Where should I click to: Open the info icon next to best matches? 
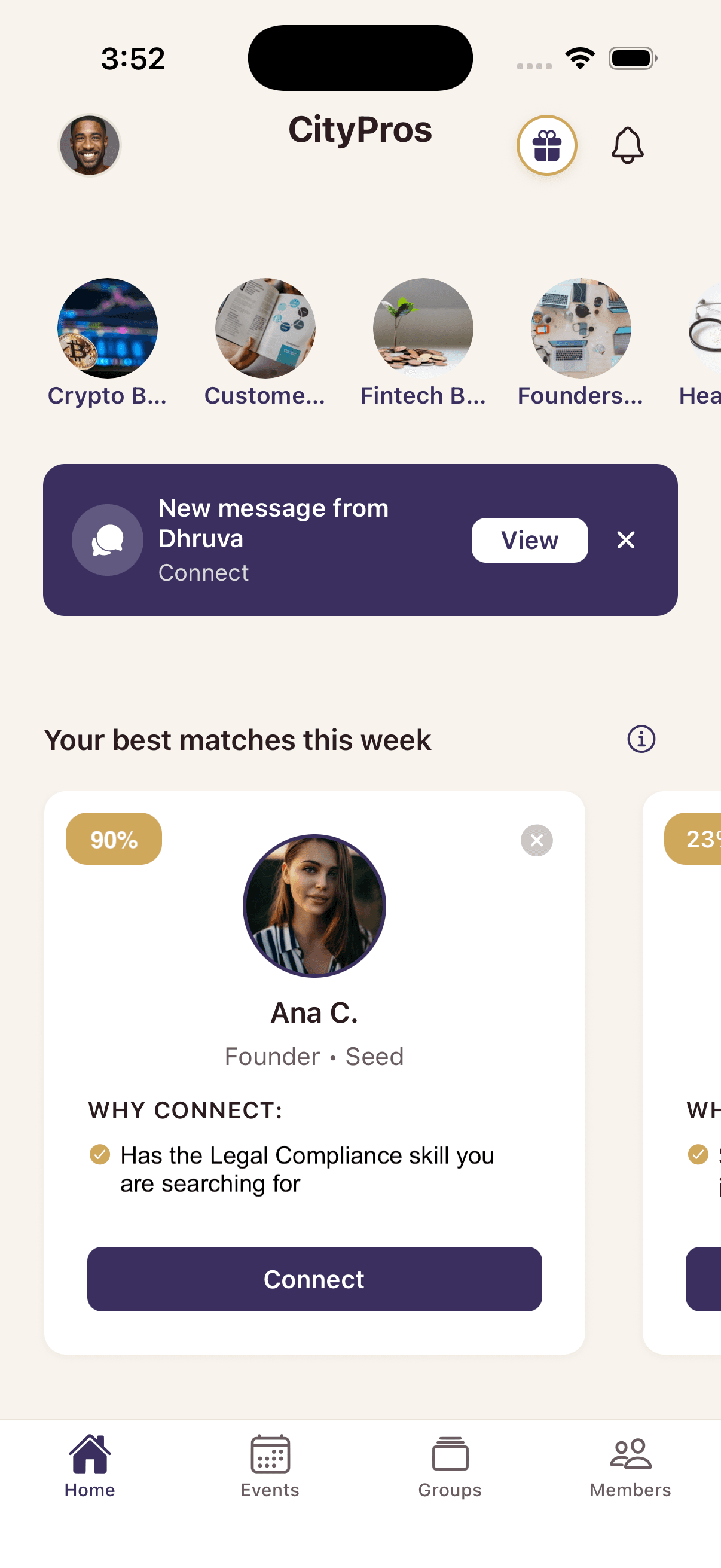[x=641, y=739]
